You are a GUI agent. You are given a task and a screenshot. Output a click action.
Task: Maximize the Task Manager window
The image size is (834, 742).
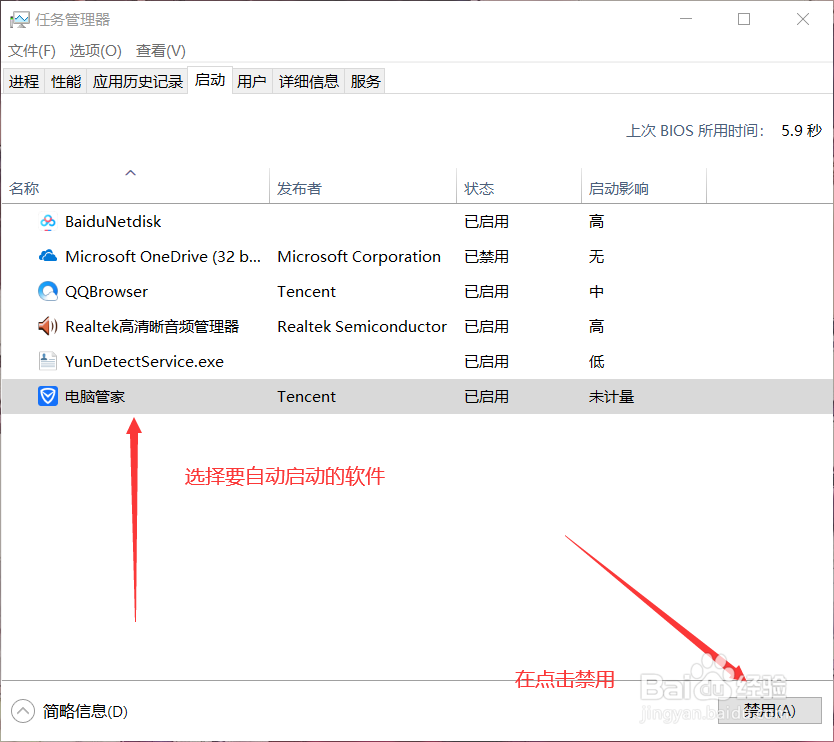(744, 19)
